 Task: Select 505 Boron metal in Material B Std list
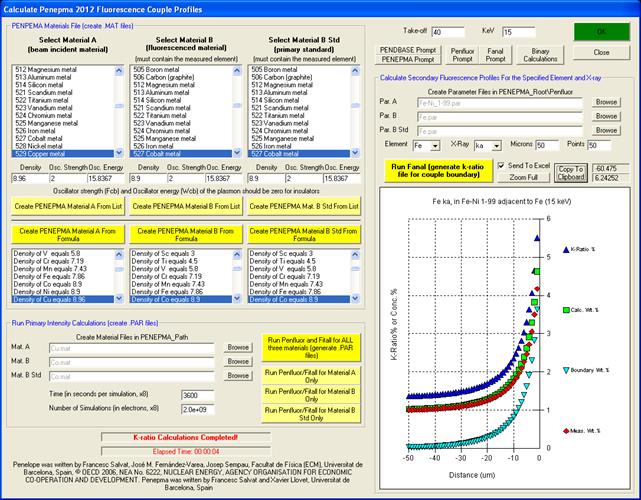299,70
